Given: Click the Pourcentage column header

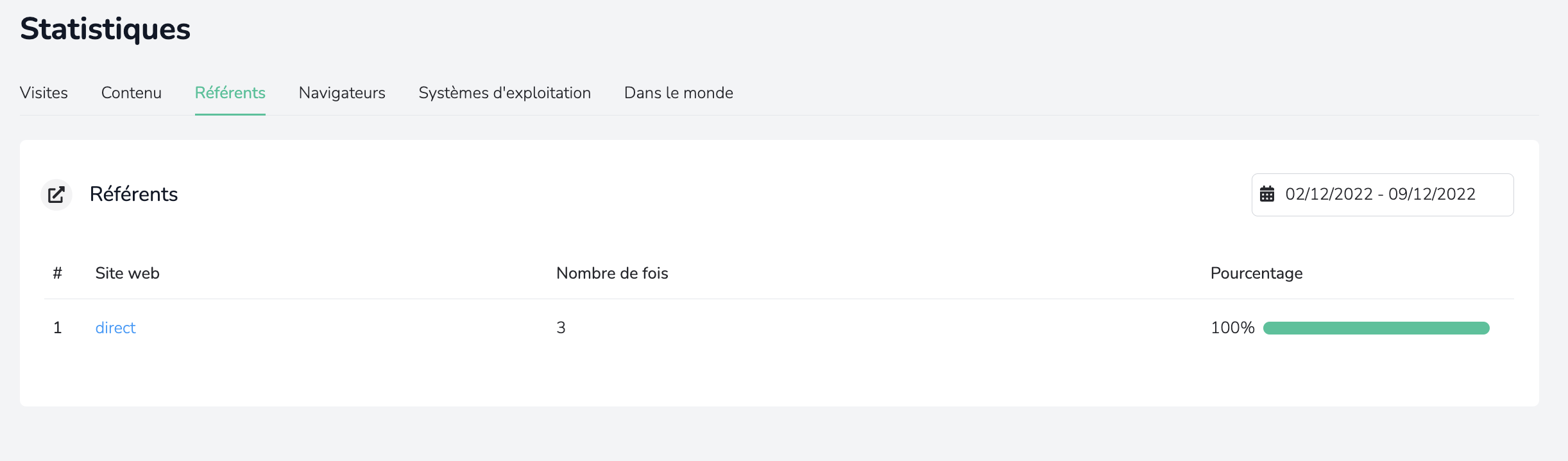Looking at the screenshot, I should click(1256, 274).
